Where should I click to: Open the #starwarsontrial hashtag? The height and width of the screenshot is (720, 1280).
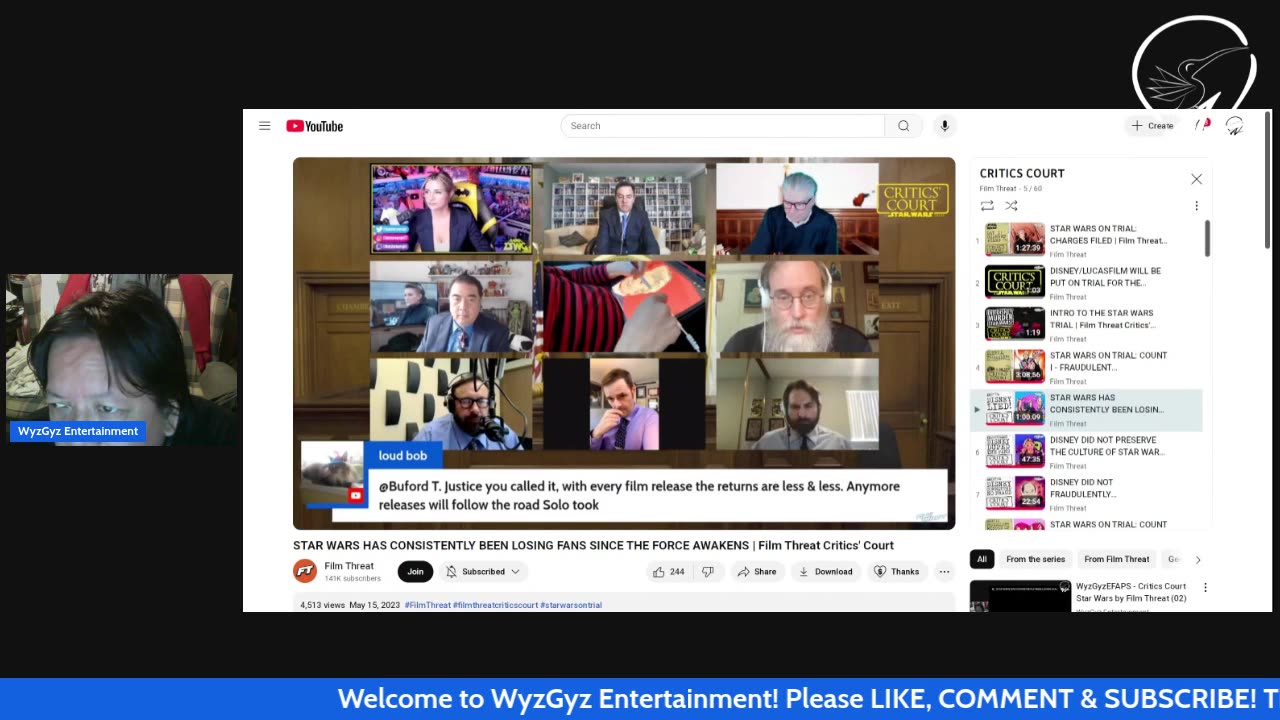pyautogui.click(x=571, y=605)
